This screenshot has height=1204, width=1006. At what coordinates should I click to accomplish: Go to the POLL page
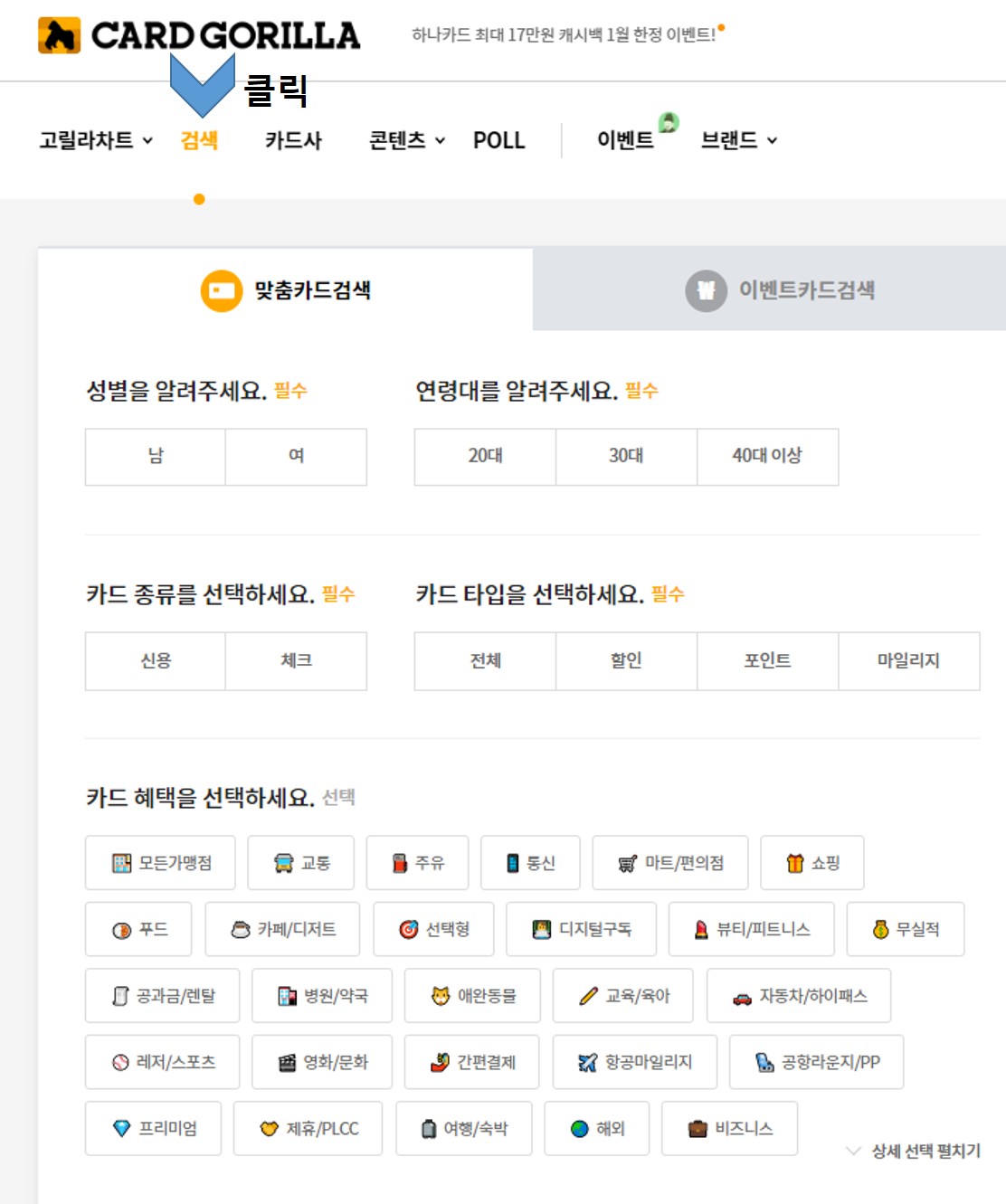498,140
